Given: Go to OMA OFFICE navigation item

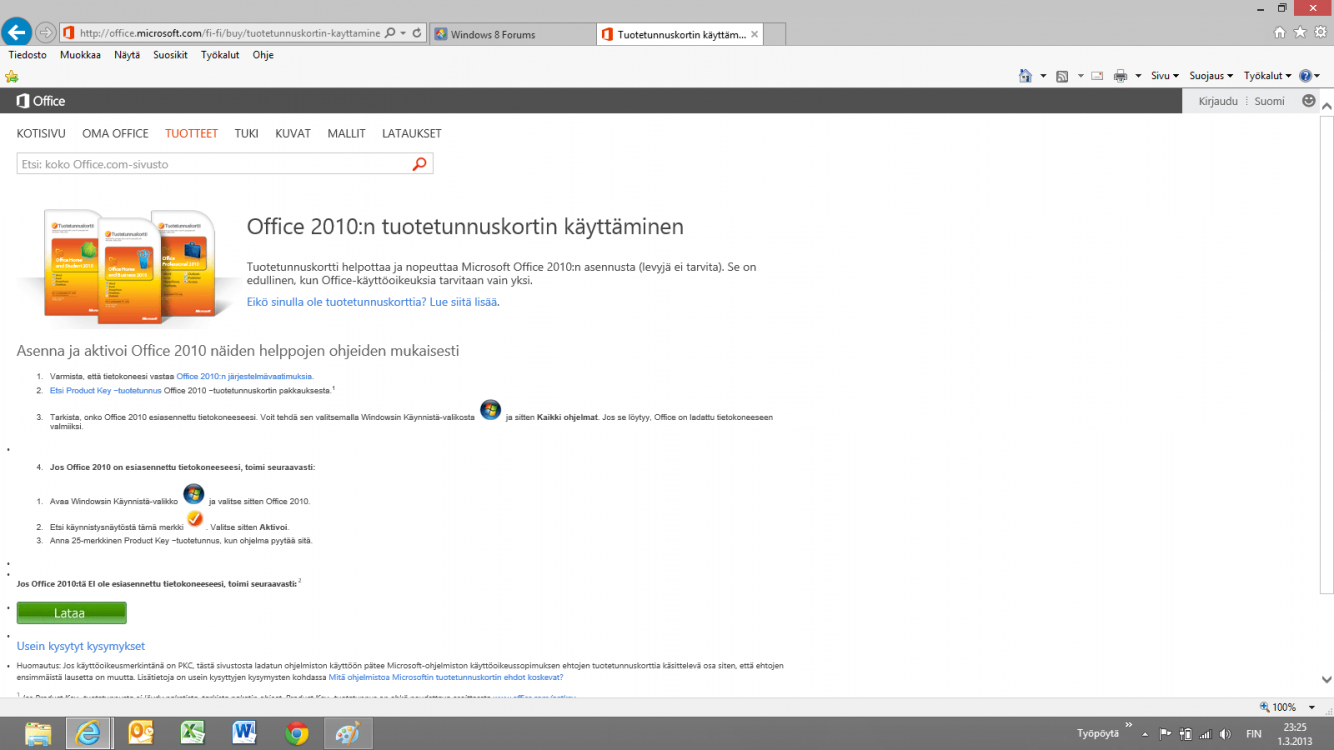Looking at the screenshot, I should pyautogui.click(x=115, y=133).
